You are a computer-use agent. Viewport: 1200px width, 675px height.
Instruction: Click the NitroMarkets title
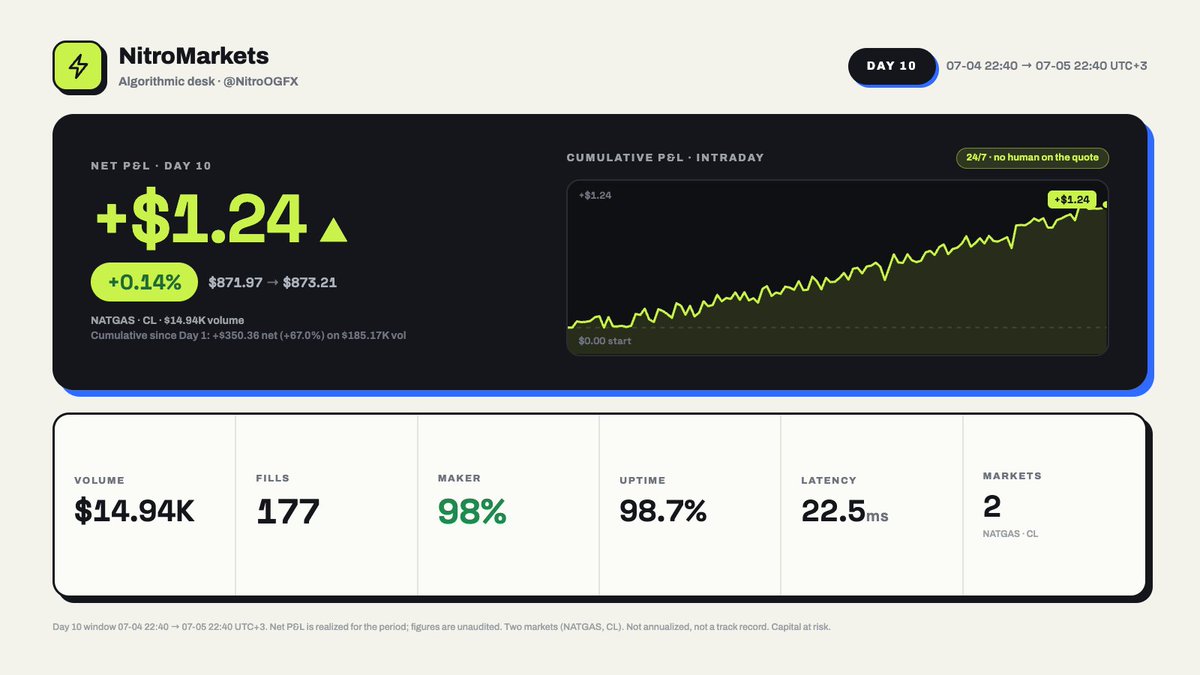193,56
